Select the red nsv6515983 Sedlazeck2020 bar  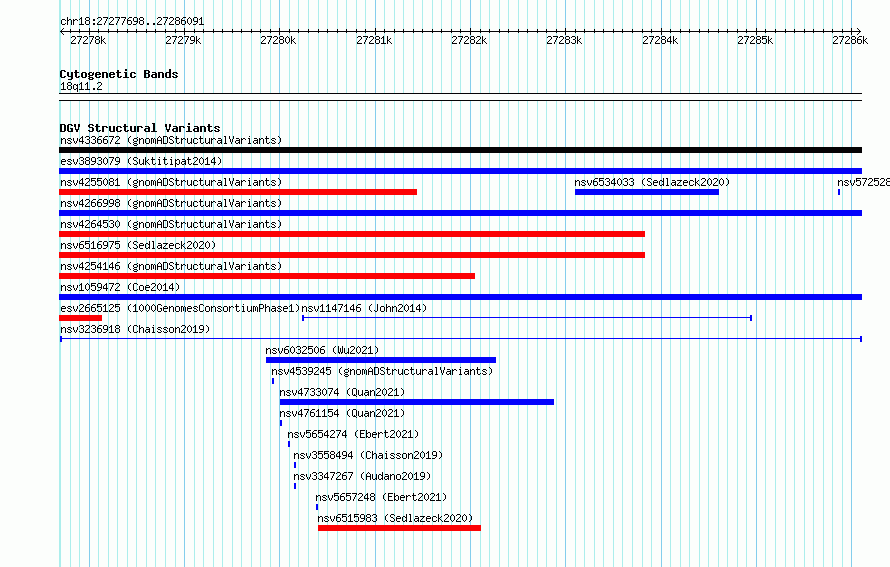[x=400, y=528]
